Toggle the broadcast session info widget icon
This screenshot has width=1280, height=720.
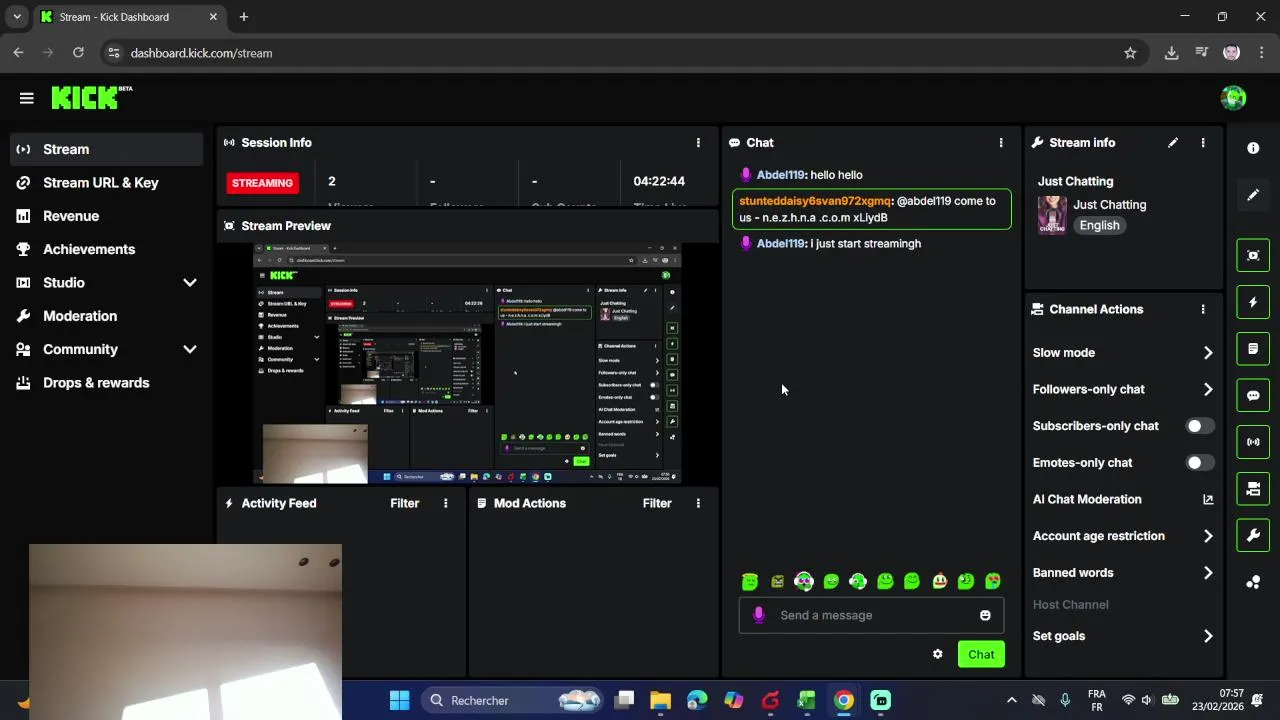pyautogui.click(x=1253, y=442)
